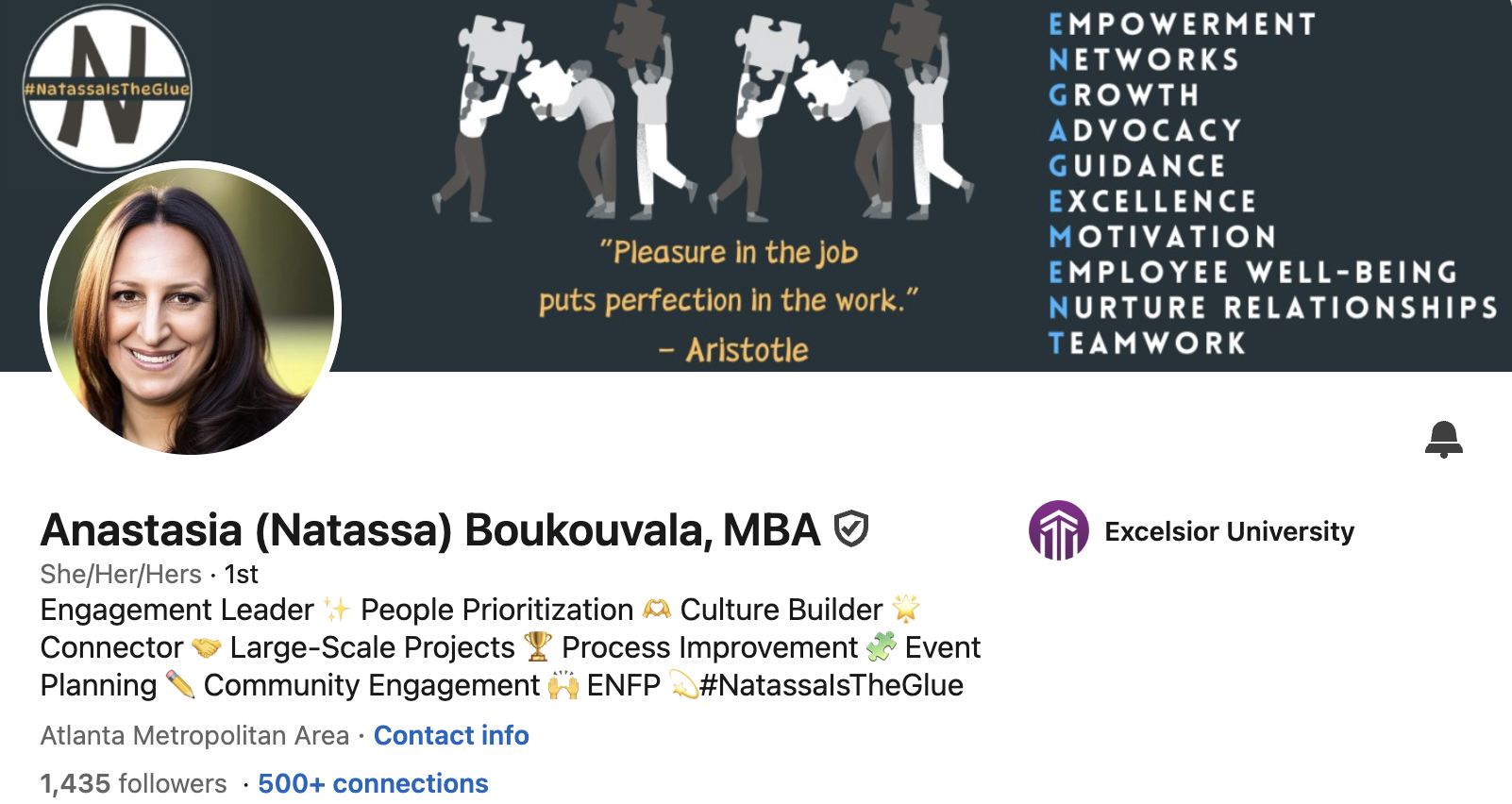This screenshot has width=1512, height=804.
Task: Click the verification shield badge beside the name
Action: click(851, 529)
